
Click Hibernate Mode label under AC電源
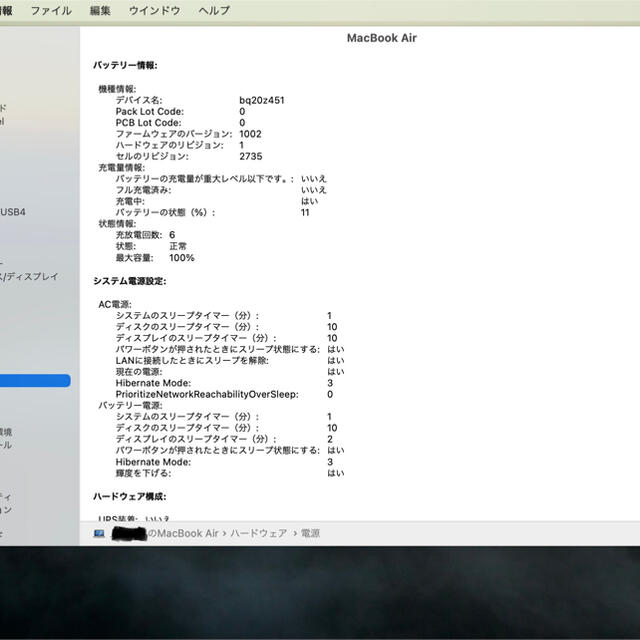153,383
